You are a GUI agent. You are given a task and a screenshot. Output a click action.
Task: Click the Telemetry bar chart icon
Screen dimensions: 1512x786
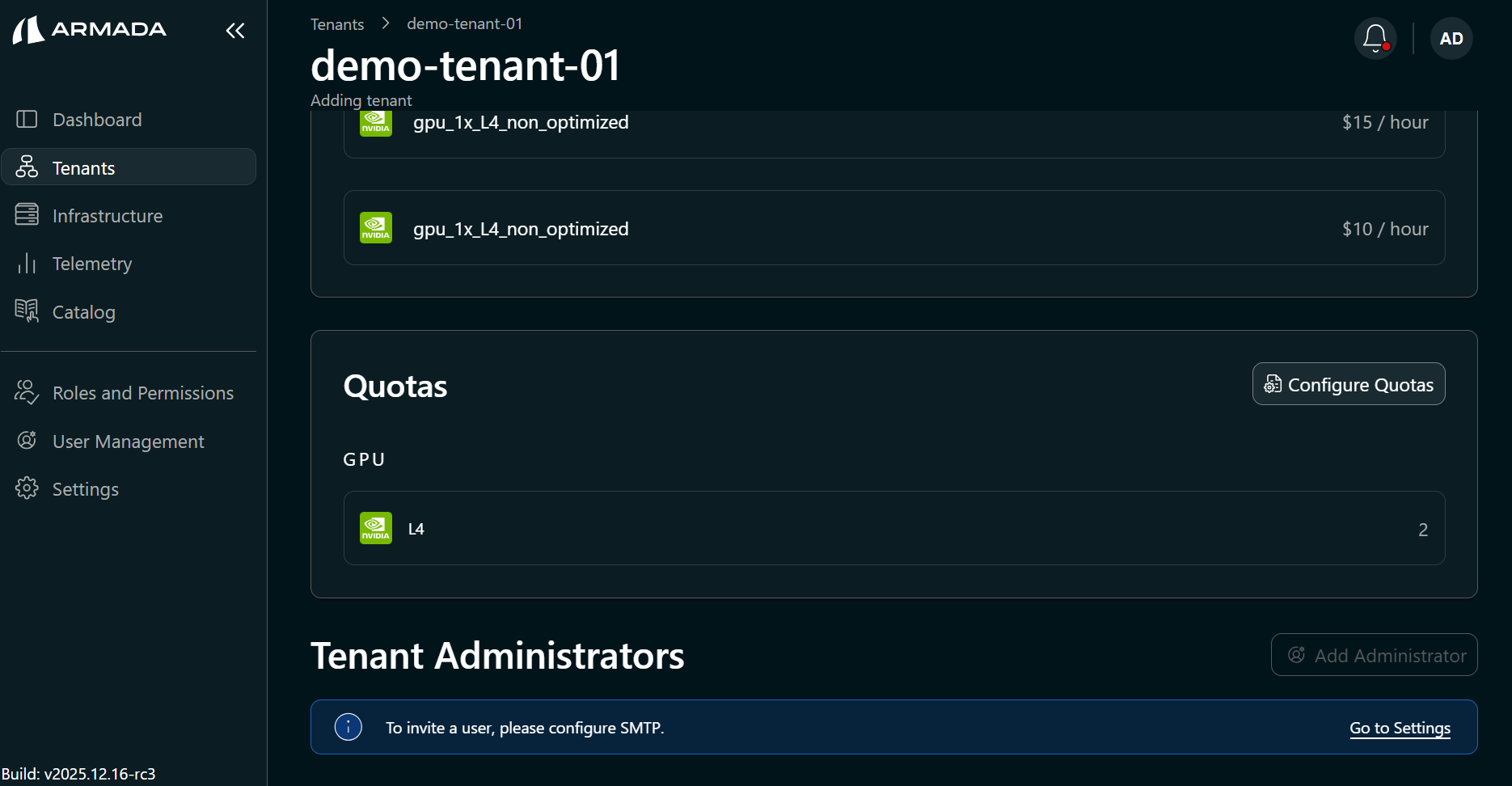click(x=27, y=264)
